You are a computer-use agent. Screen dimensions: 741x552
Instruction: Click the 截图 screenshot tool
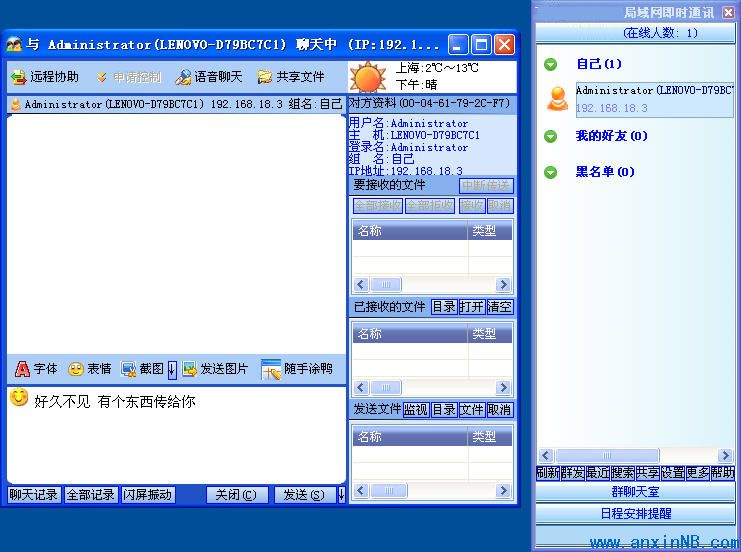[128, 369]
